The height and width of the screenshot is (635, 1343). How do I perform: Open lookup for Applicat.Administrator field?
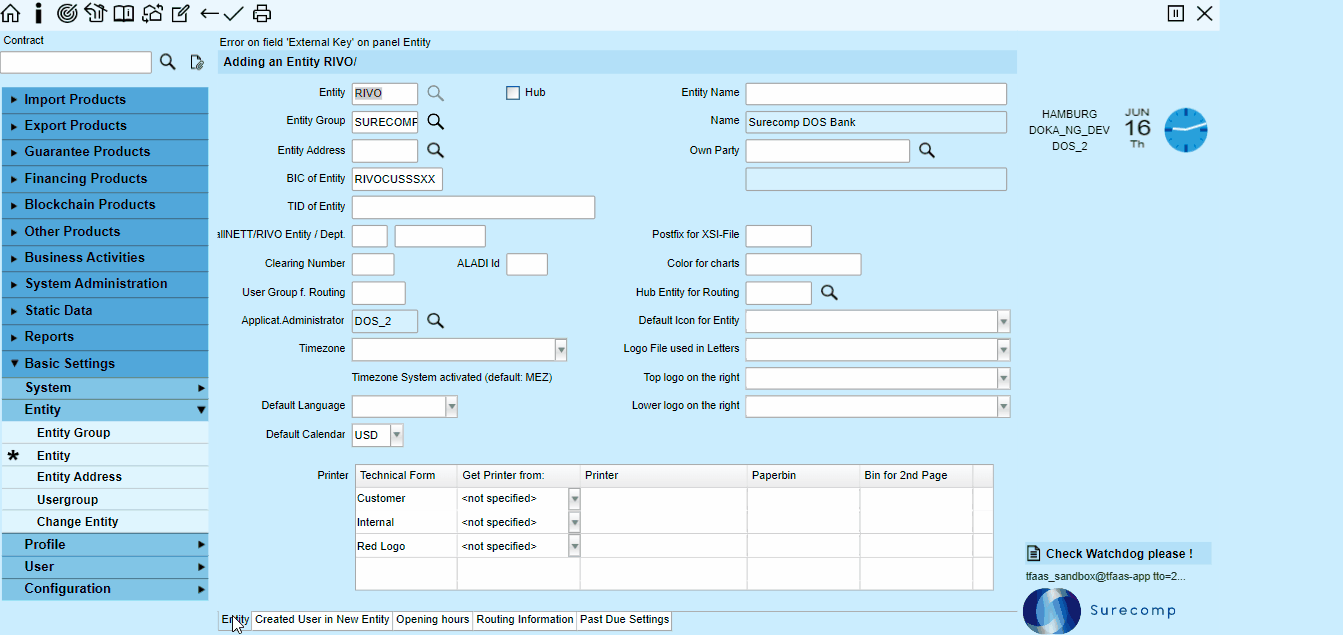coord(435,320)
